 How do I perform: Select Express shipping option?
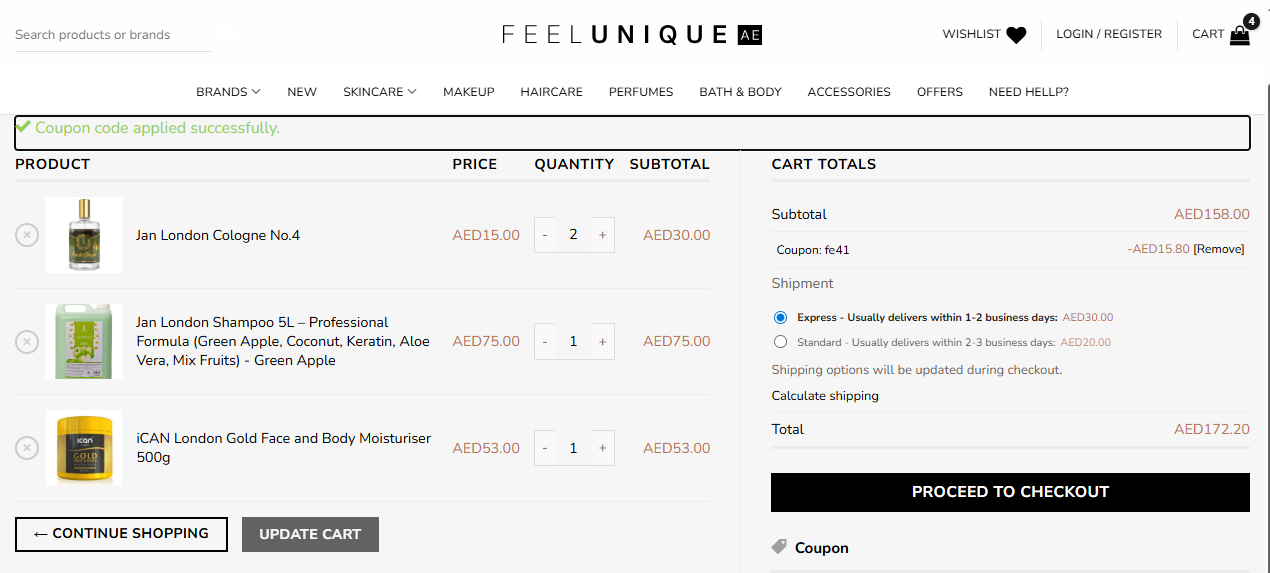coord(781,318)
